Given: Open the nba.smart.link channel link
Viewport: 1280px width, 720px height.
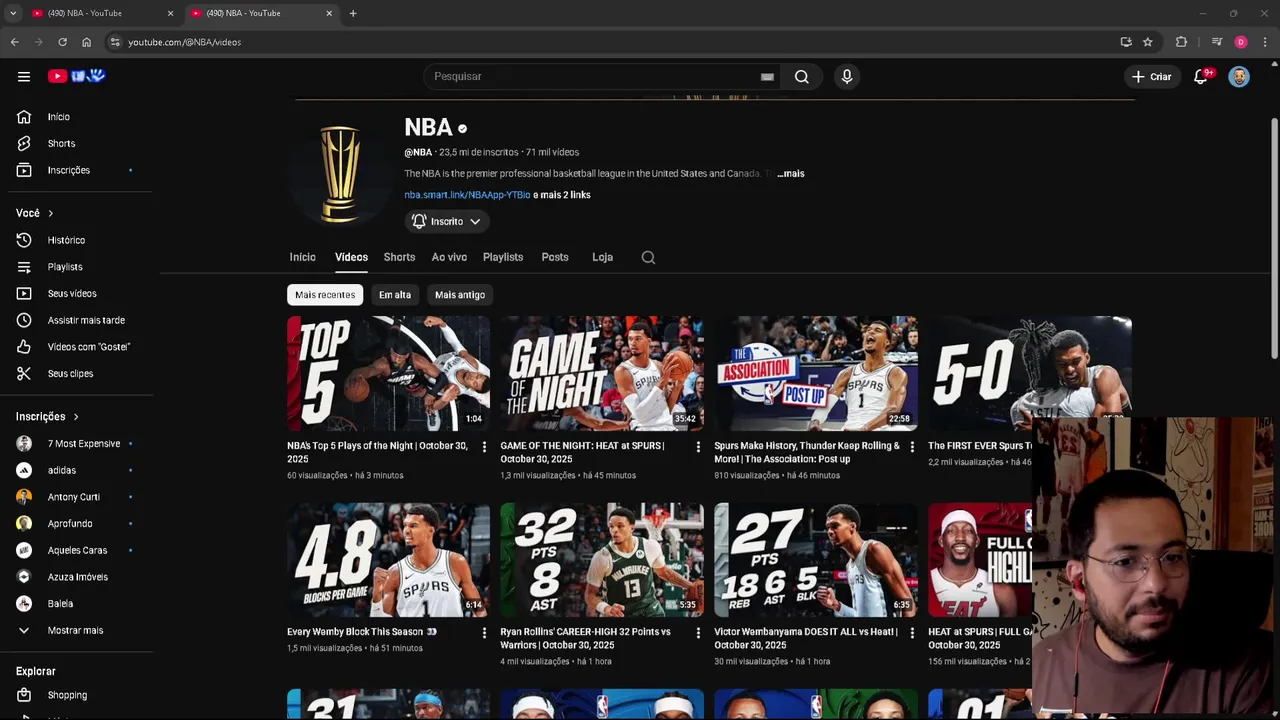Looking at the screenshot, I should [467, 195].
